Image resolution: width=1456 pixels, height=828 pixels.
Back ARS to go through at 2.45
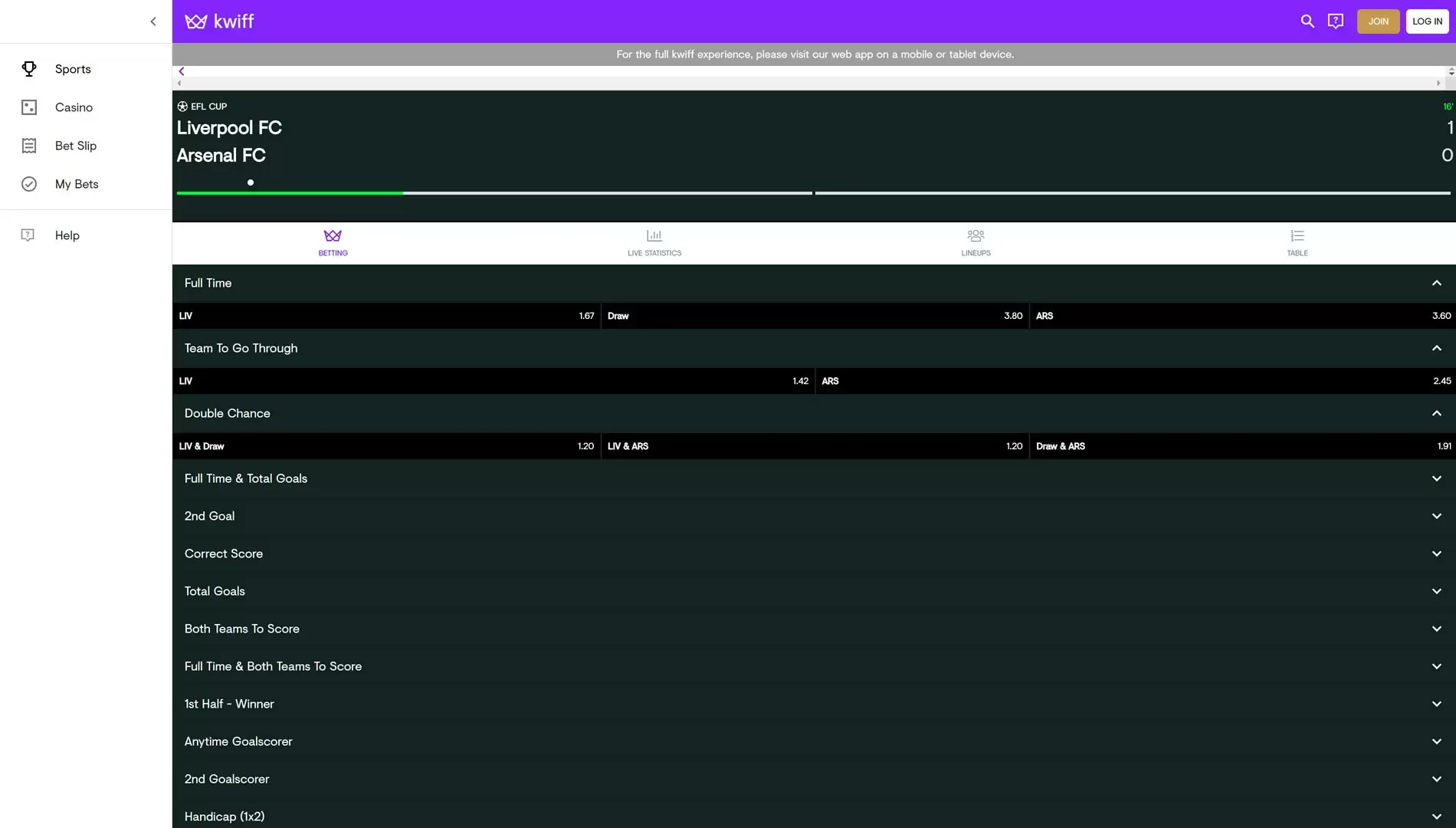(x=1136, y=381)
